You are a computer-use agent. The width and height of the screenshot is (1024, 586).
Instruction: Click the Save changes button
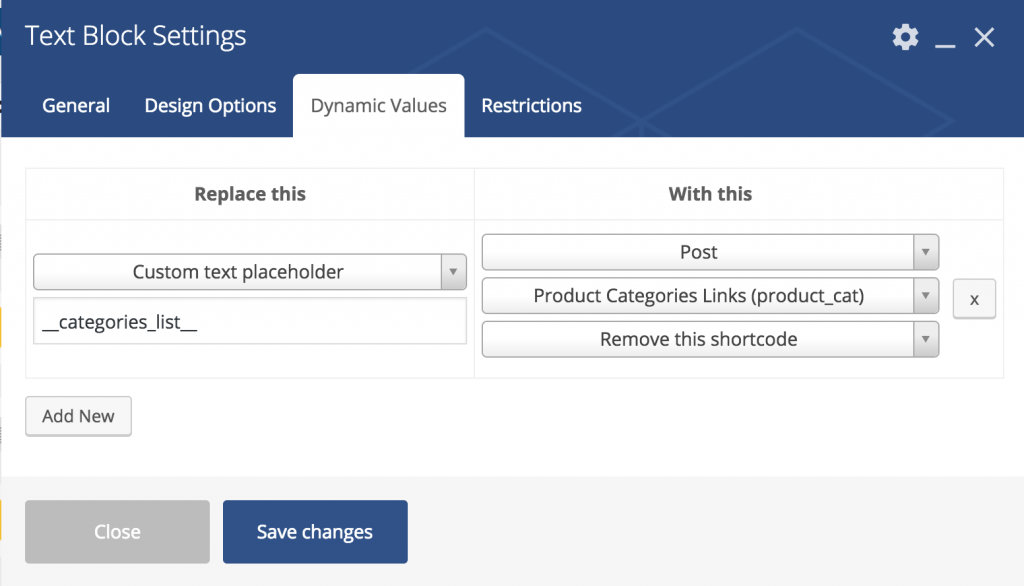[315, 532]
